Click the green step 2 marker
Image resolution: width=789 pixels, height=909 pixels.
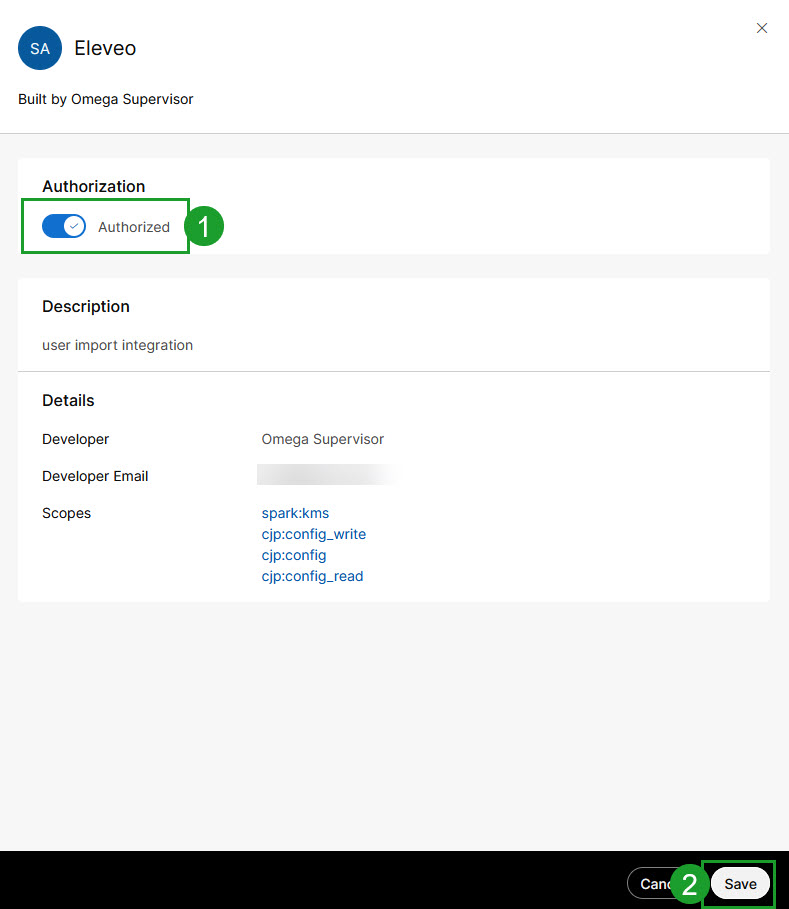(689, 884)
